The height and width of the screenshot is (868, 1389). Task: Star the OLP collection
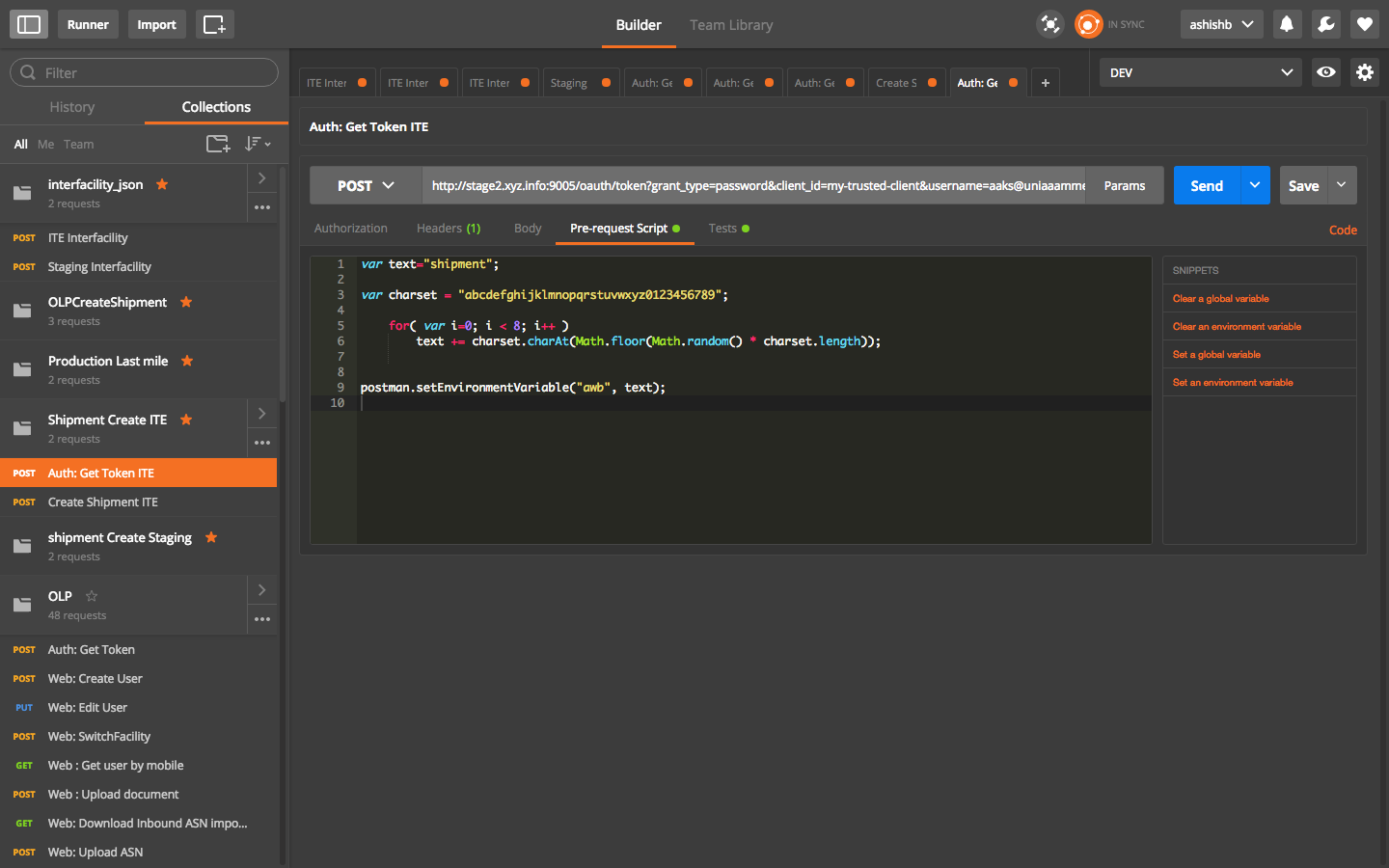pos(91,596)
